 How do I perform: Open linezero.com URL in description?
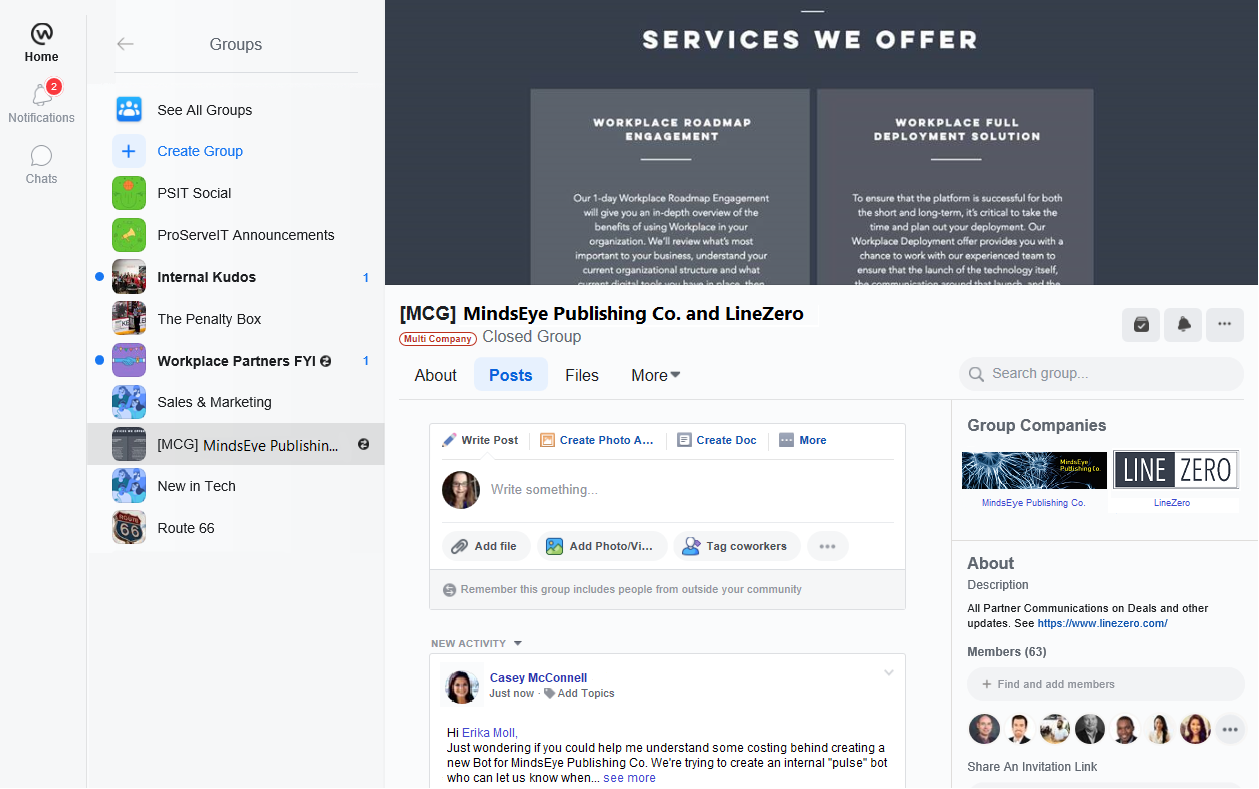[x=1102, y=623]
